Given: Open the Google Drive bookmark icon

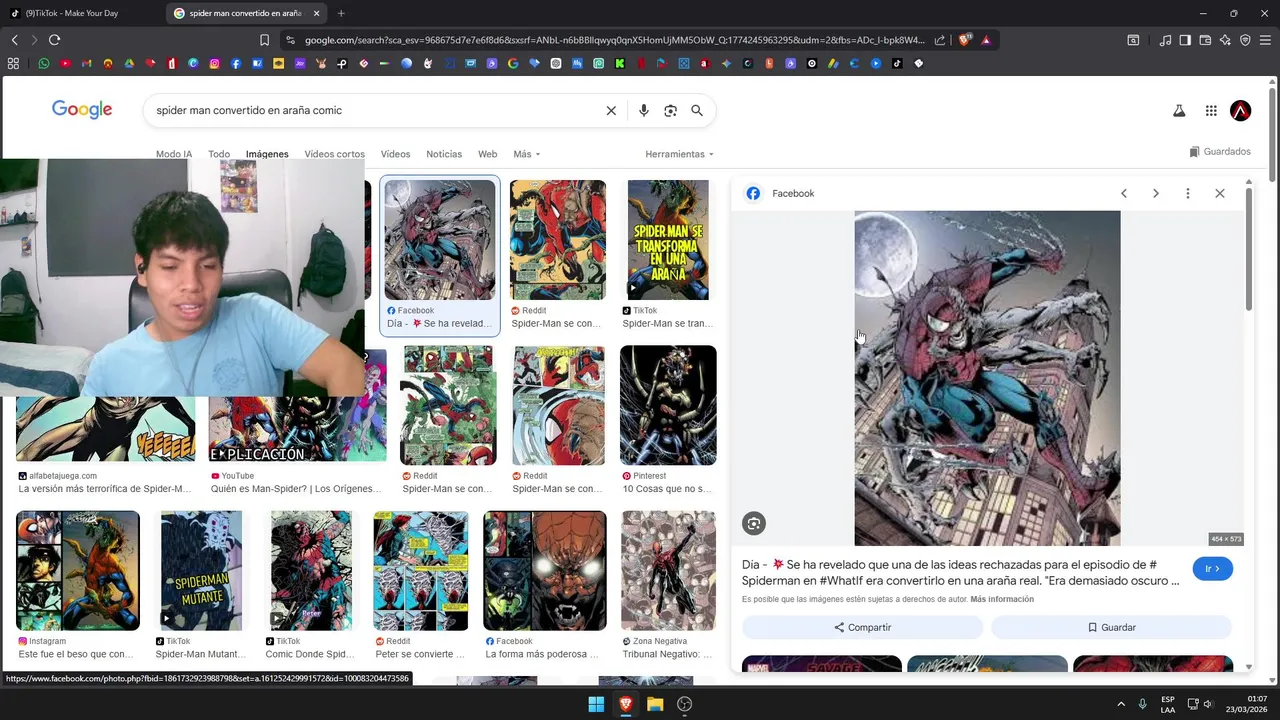Looking at the screenshot, I should pyautogui.click(x=129, y=63).
